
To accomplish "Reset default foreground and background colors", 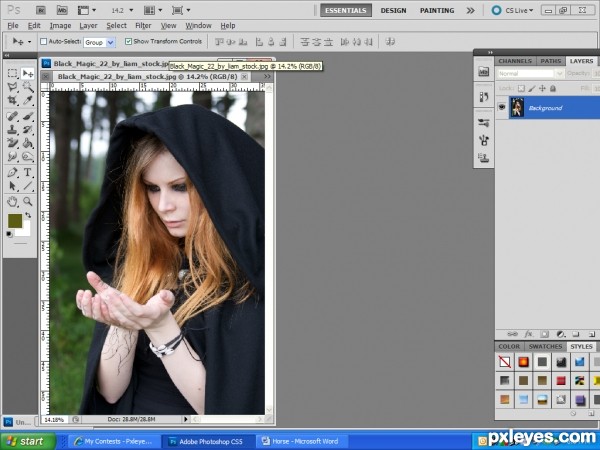I will tap(9, 234).
